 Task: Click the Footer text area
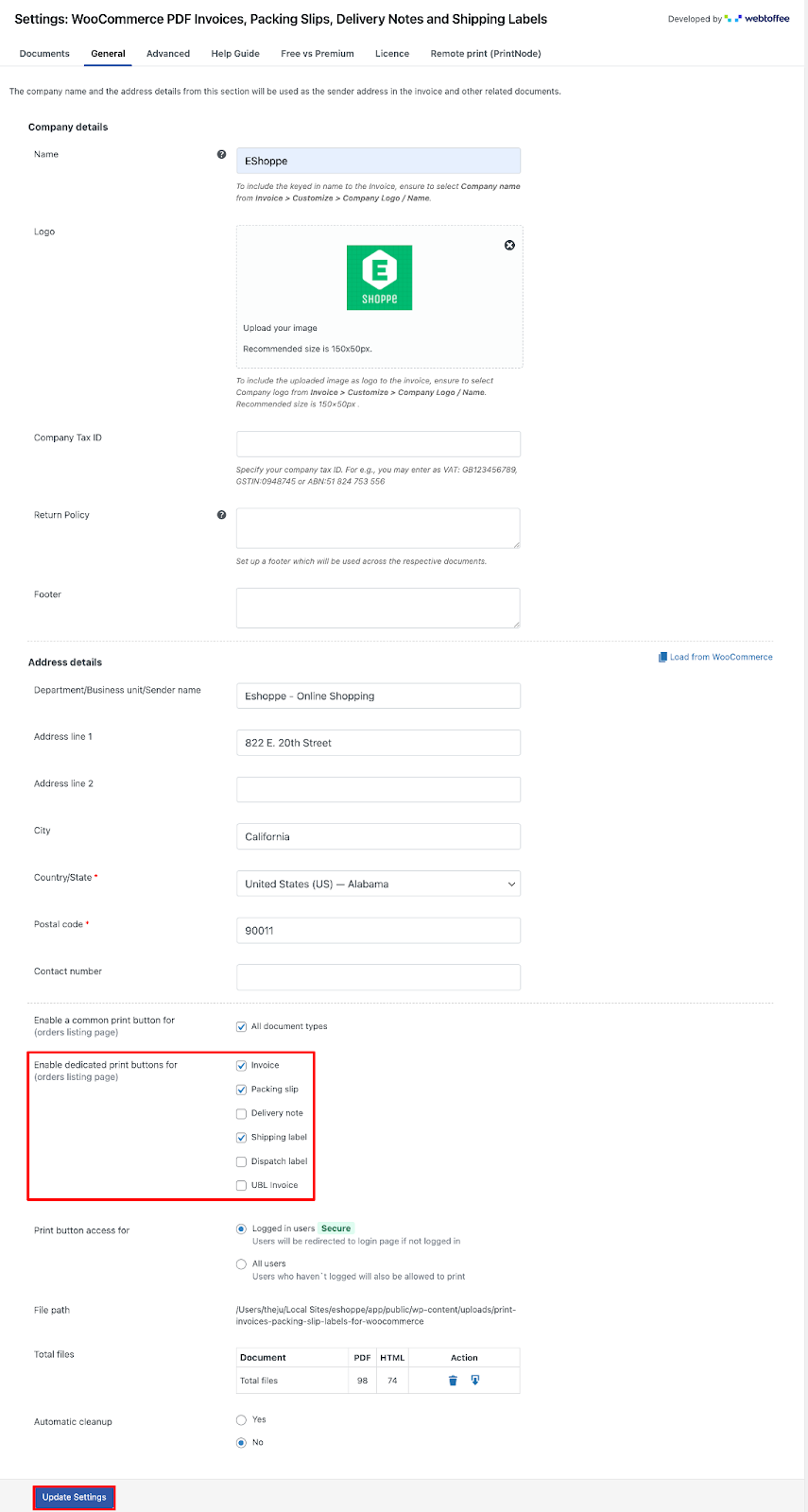[378, 608]
